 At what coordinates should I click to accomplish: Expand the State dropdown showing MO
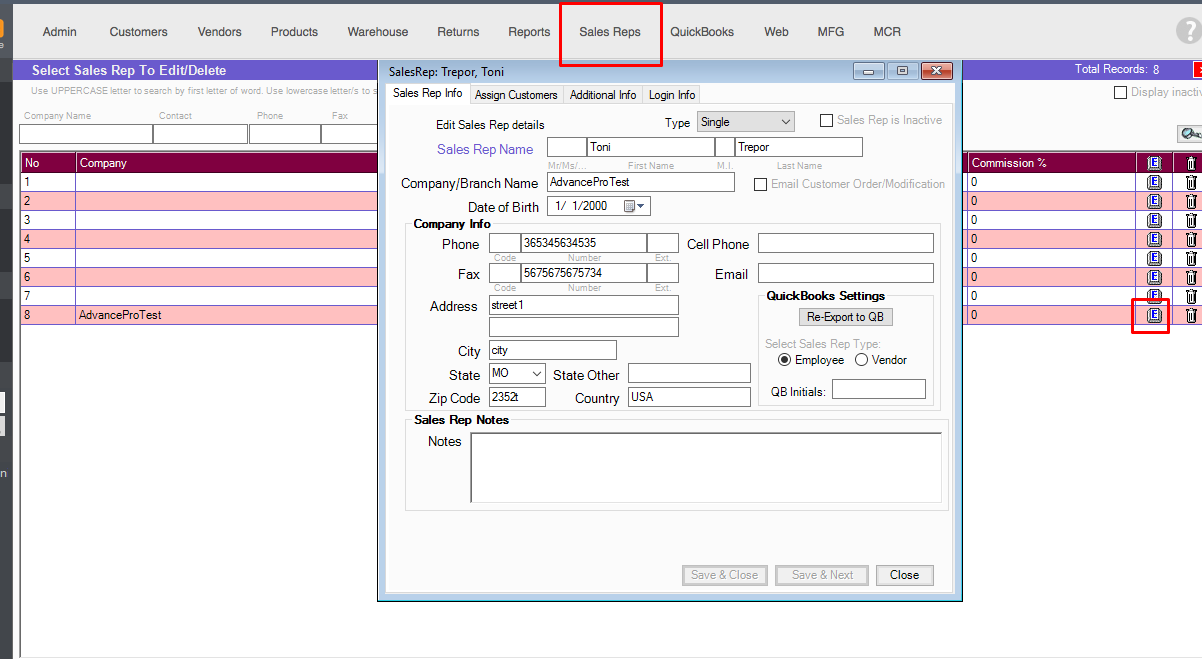[x=517, y=374]
